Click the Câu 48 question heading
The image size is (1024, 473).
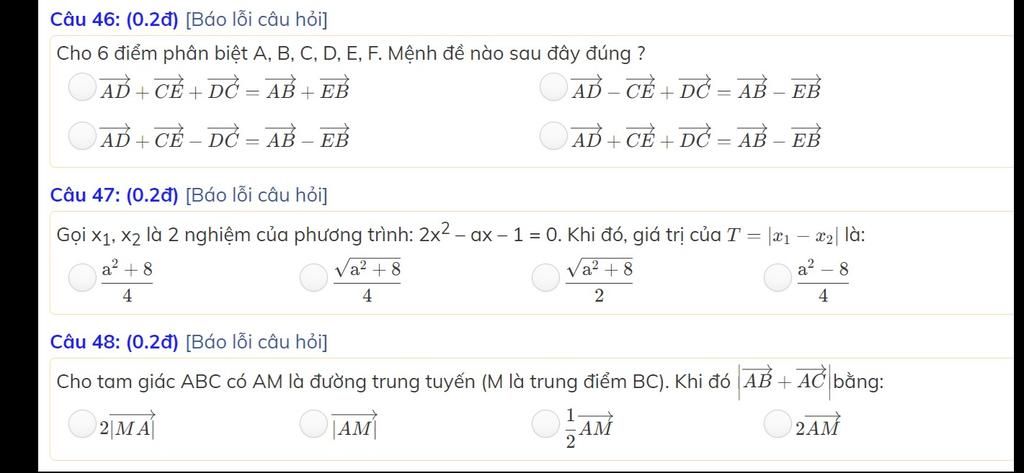pos(114,342)
